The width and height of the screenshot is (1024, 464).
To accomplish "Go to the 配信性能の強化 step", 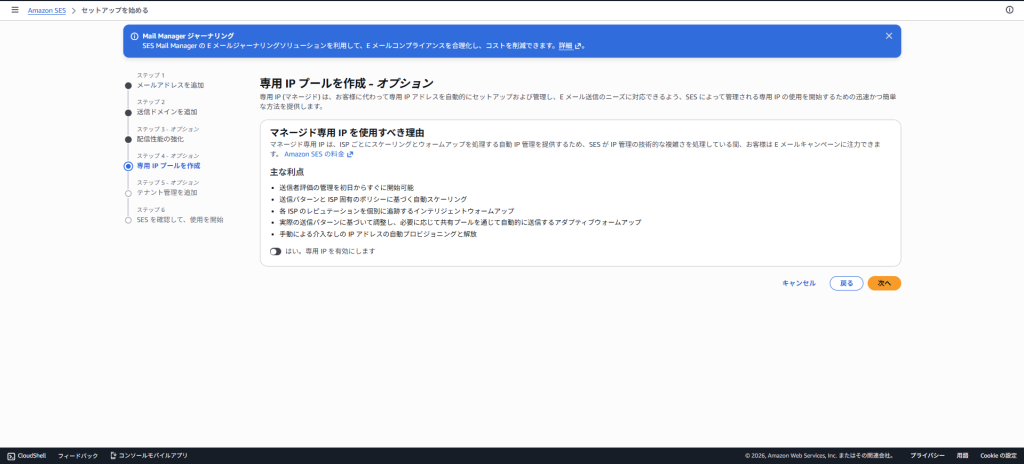I will click(160, 139).
